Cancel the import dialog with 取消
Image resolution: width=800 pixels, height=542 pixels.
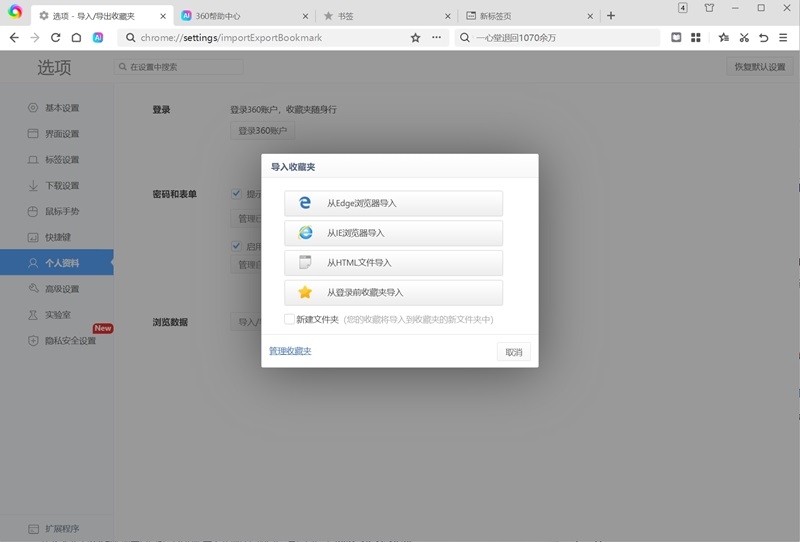[514, 352]
